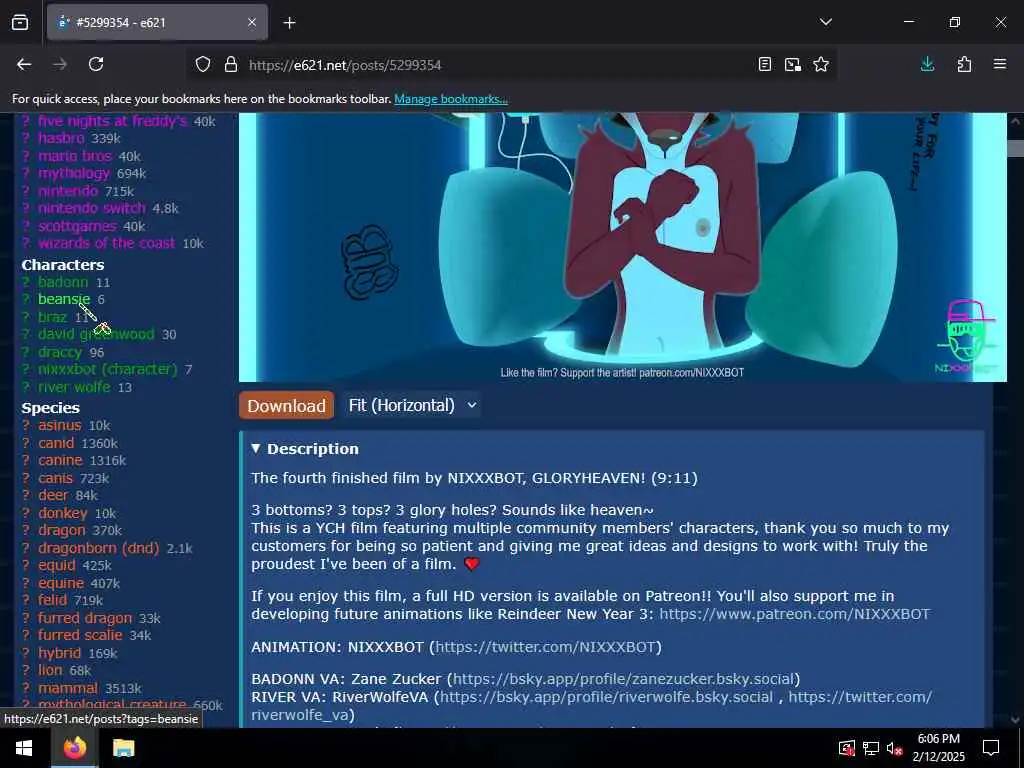Click question mark beside river wolfe tag
1024x768 pixels.
(25, 387)
